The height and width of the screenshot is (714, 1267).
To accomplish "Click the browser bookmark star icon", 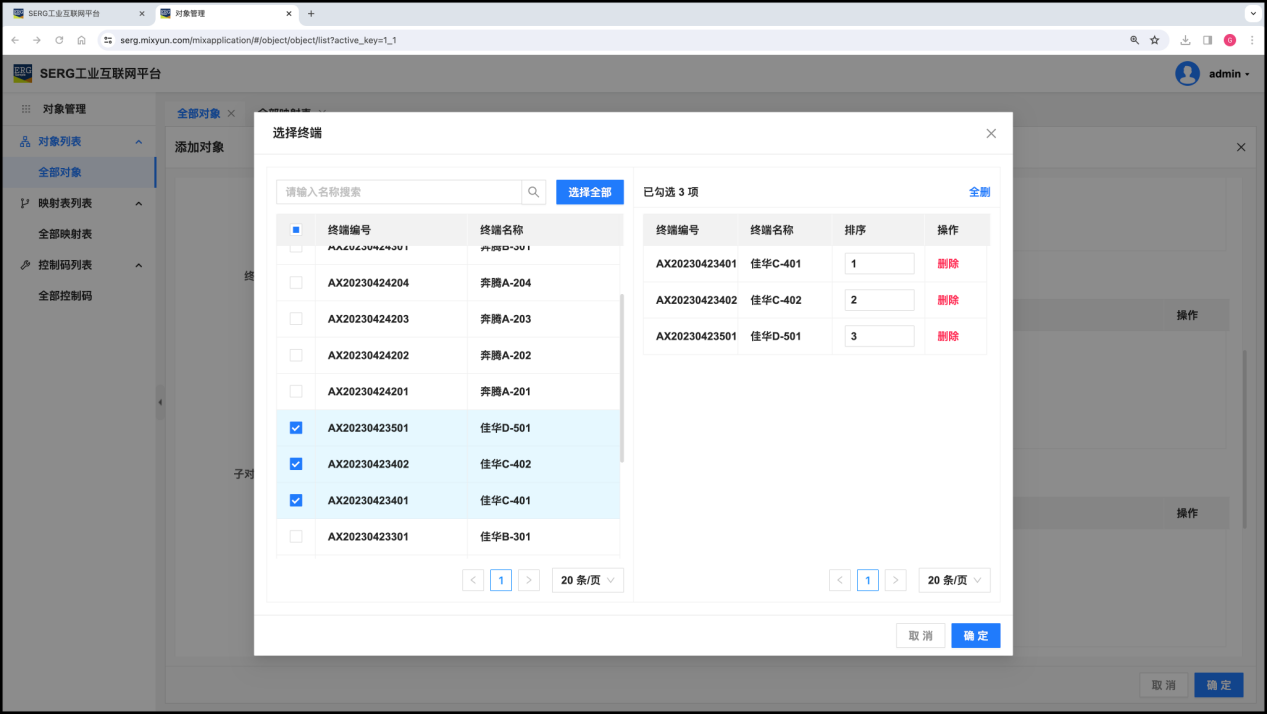I will tap(1154, 40).
